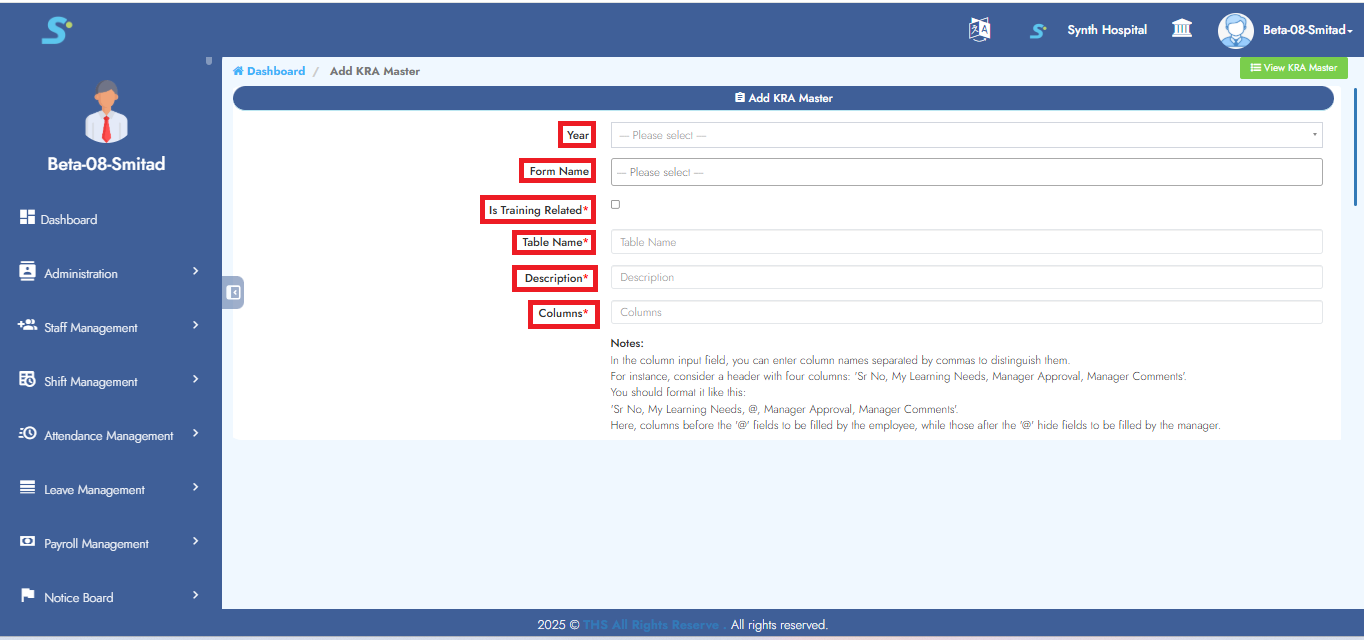Click the bank building icon in header
This screenshot has width=1364, height=640.
[x=1182, y=29]
